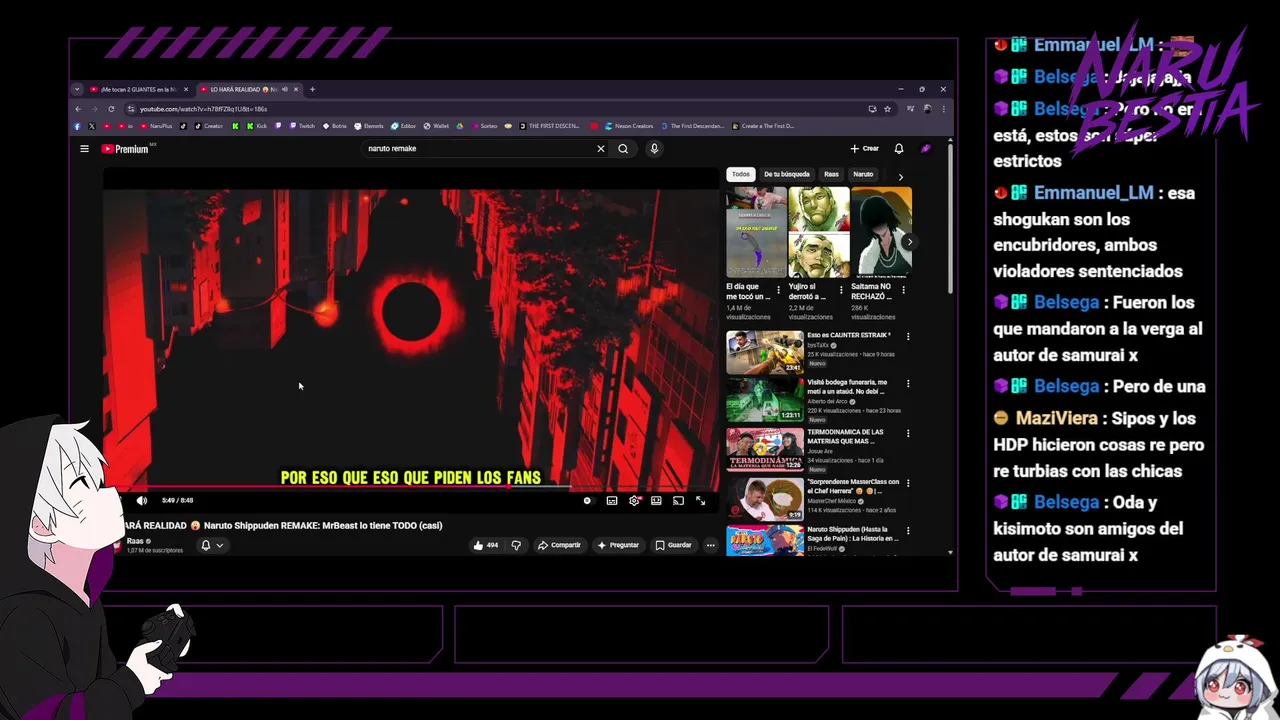
Task: Select the 'Todos' filter chip
Action: coord(740,174)
